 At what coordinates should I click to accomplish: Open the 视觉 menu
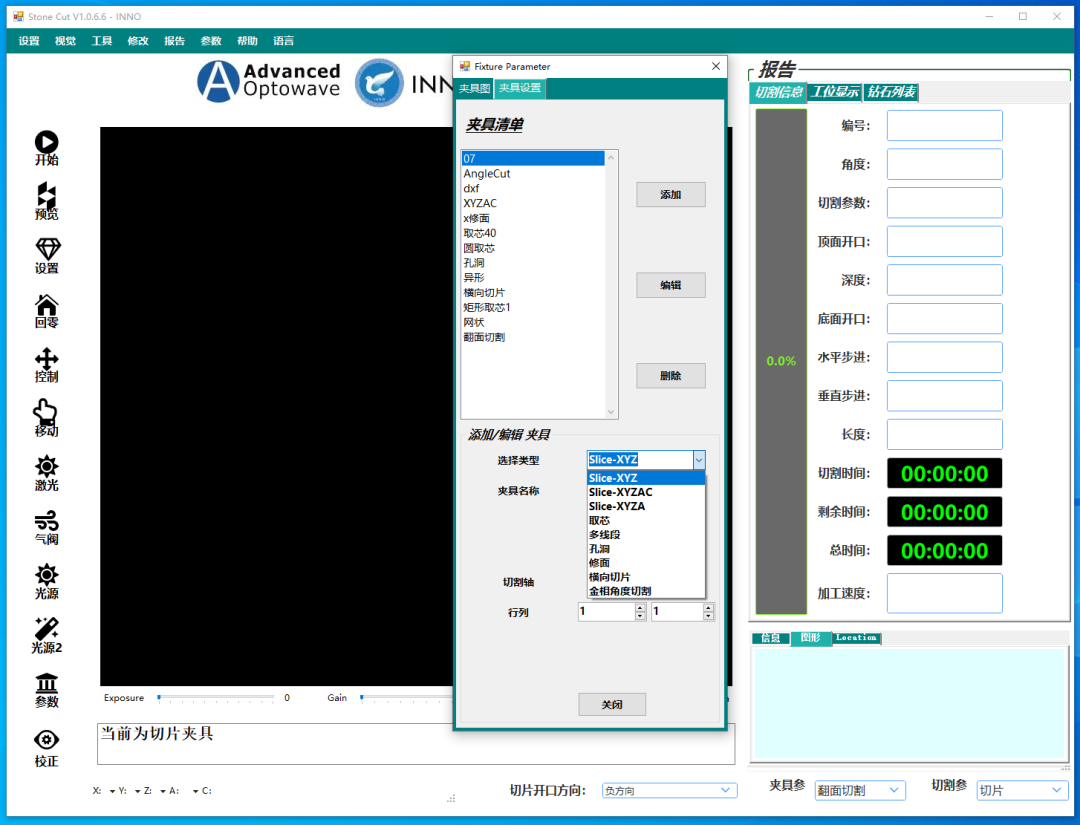(x=65, y=41)
